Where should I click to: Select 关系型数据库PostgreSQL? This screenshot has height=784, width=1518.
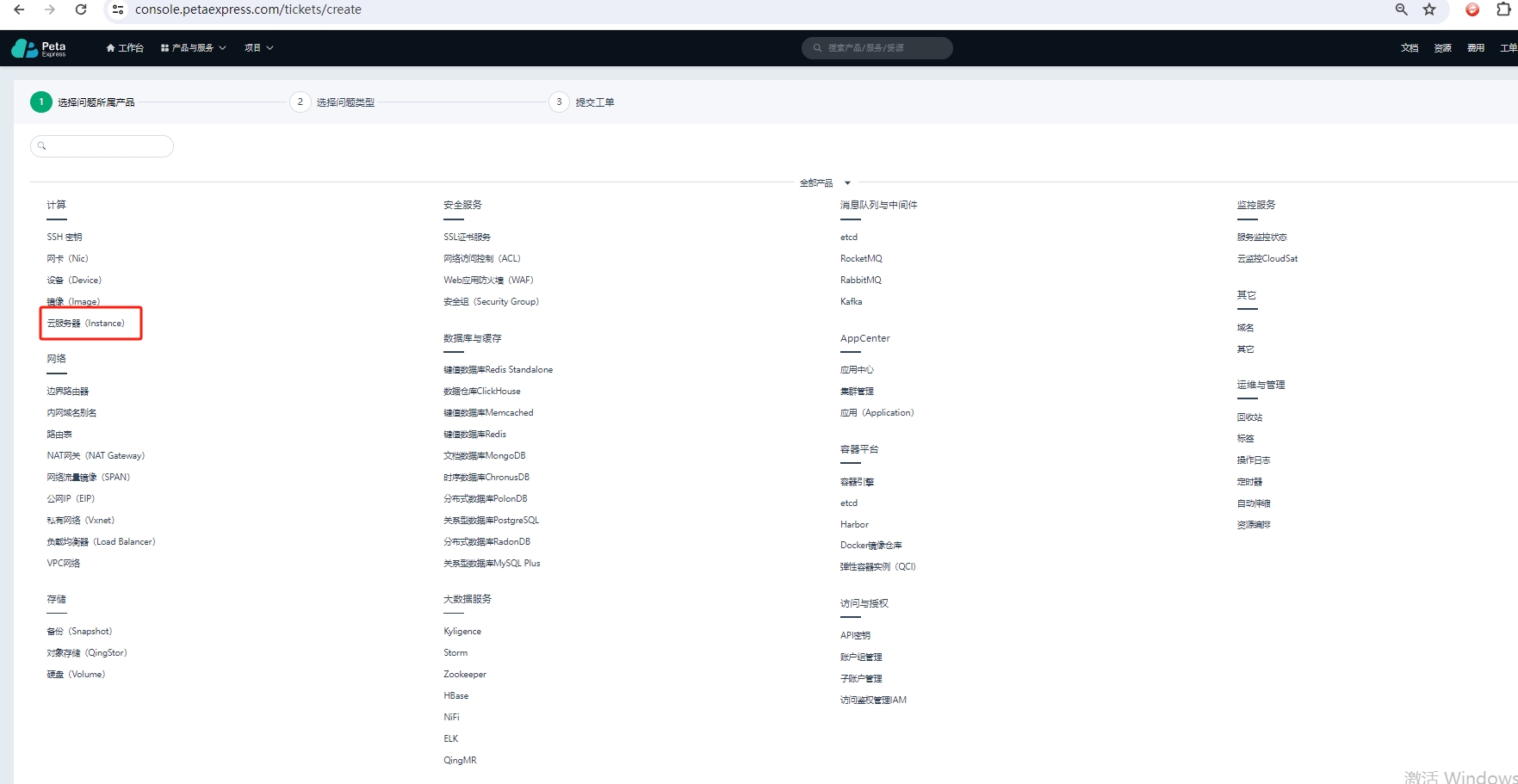(x=492, y=520)
